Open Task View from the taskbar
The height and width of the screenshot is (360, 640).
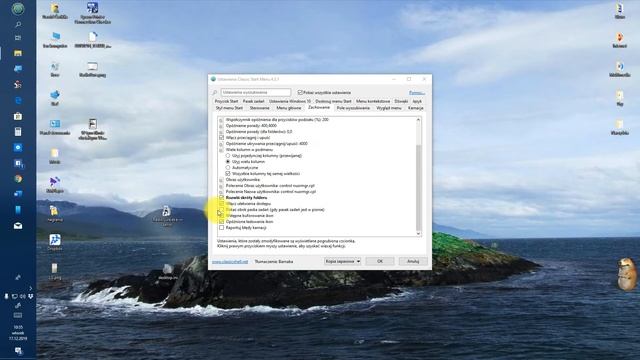18,38
